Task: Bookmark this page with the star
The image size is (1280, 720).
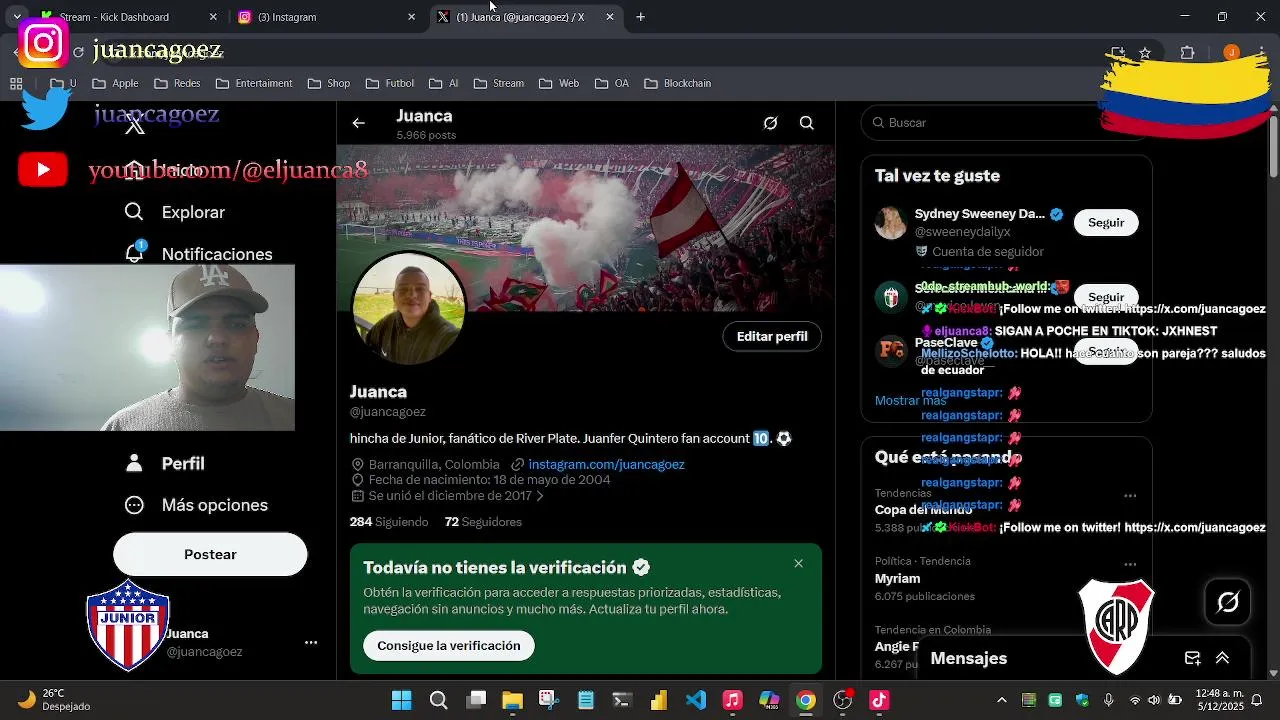Action: tap(1145, 53)
